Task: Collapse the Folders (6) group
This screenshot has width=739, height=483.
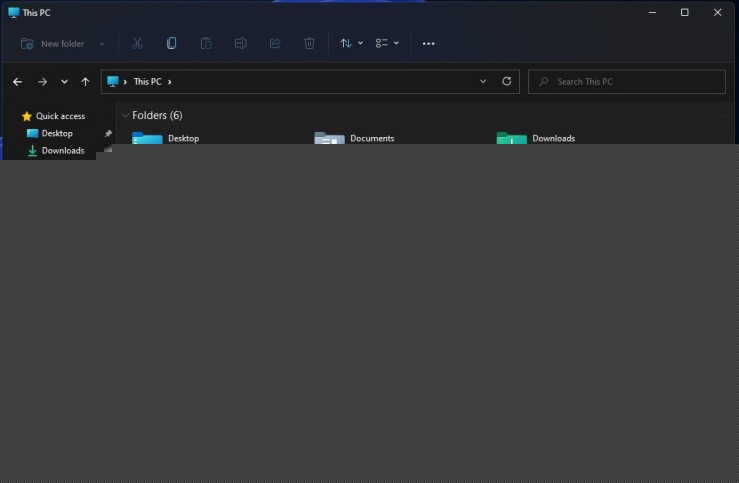Action: click(125, 116)
